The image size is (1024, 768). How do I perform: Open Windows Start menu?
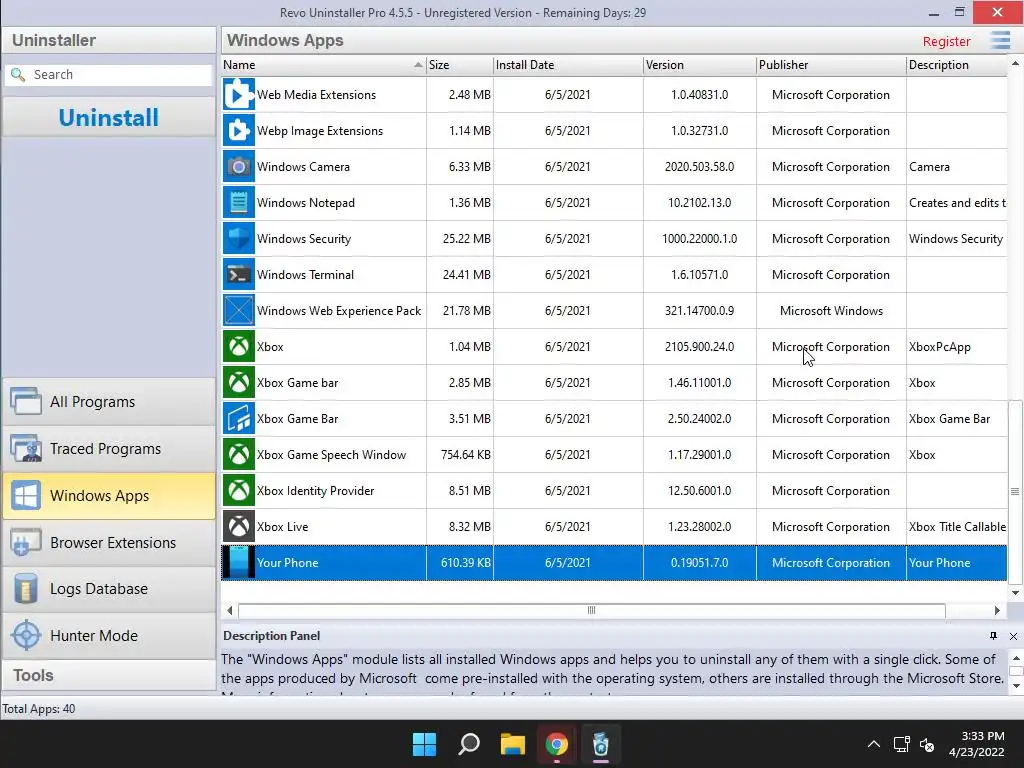[424, 744]
